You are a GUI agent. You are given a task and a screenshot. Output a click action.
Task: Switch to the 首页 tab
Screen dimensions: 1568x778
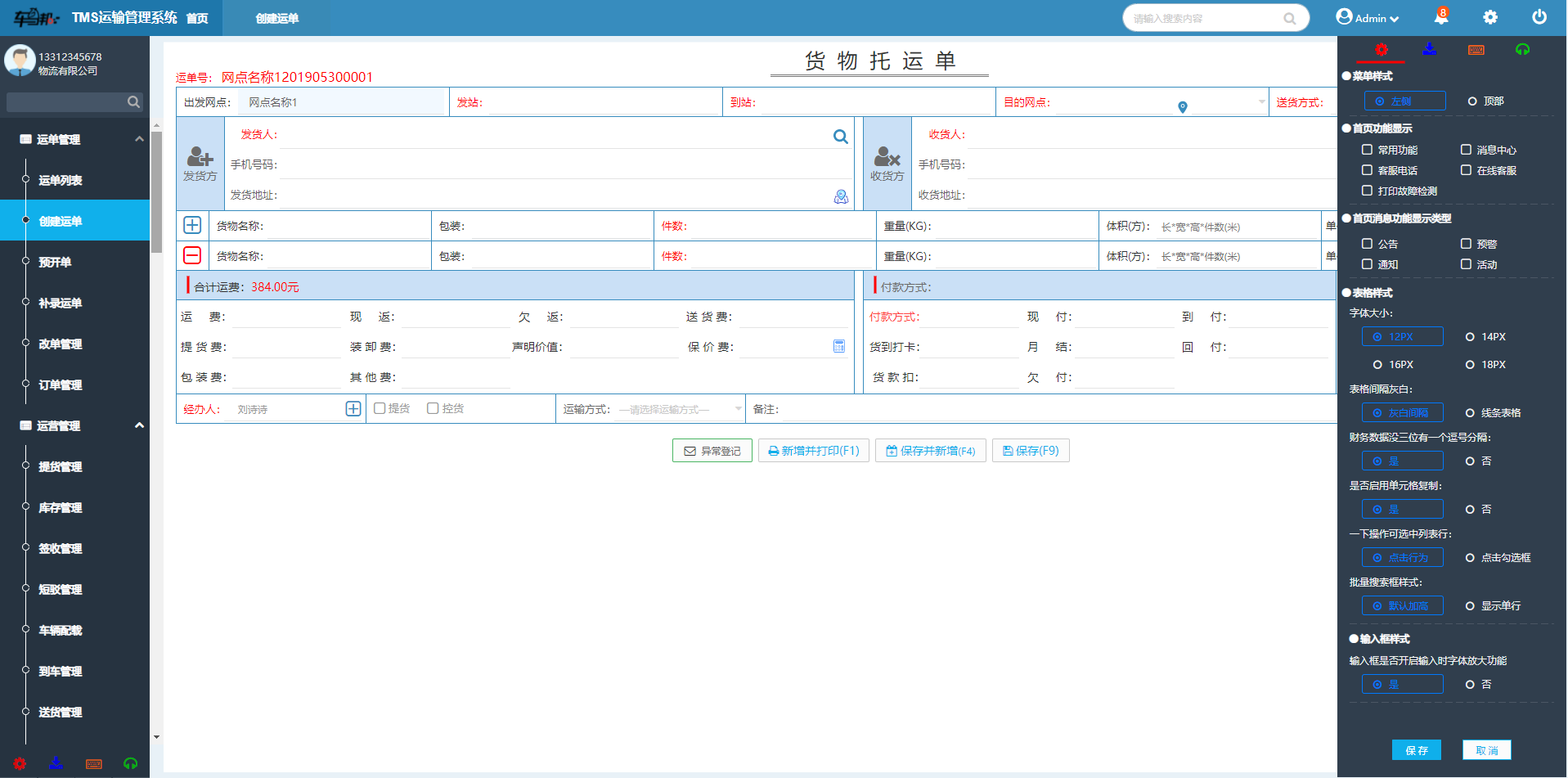197,18
